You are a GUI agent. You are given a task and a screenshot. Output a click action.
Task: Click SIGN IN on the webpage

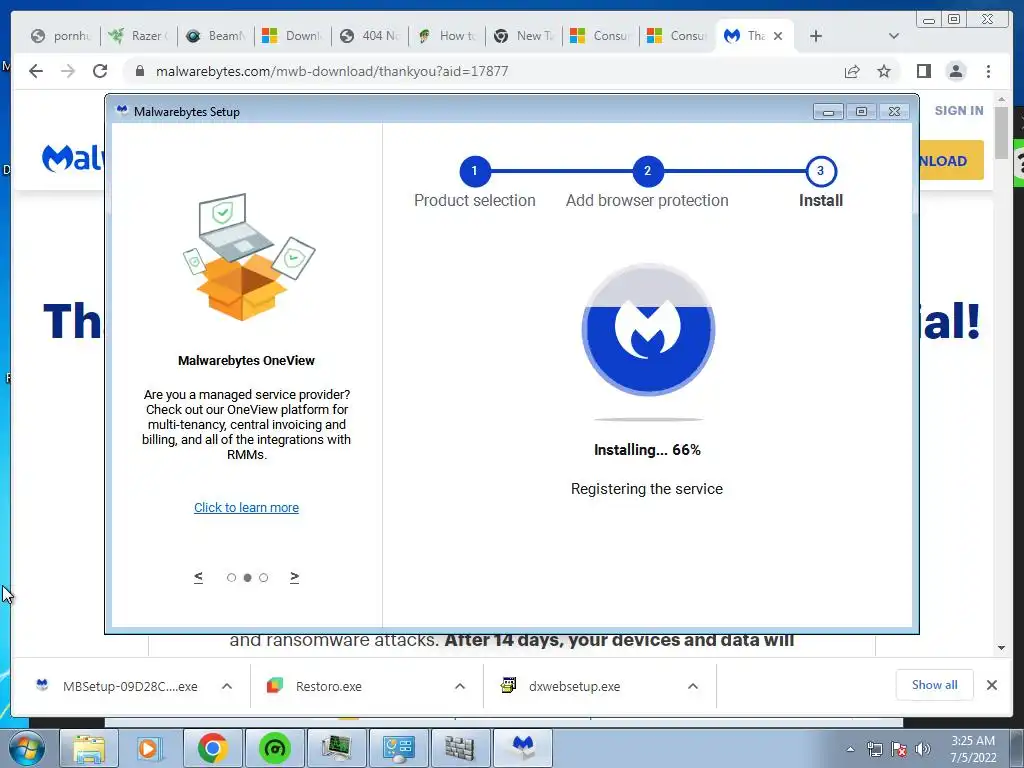(959, 110)
